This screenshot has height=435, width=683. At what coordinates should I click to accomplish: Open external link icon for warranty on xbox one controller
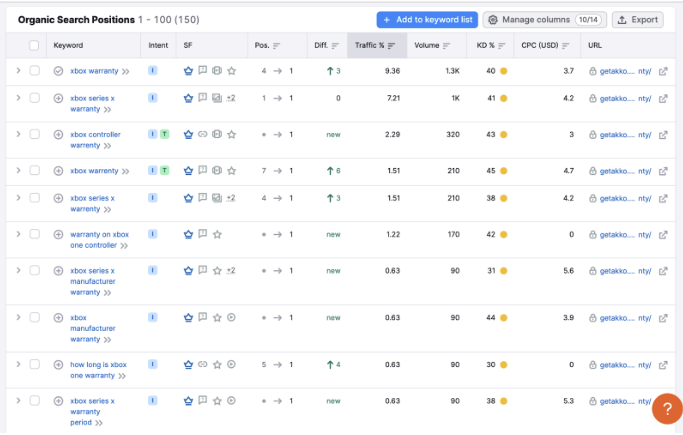click(663, 235)
